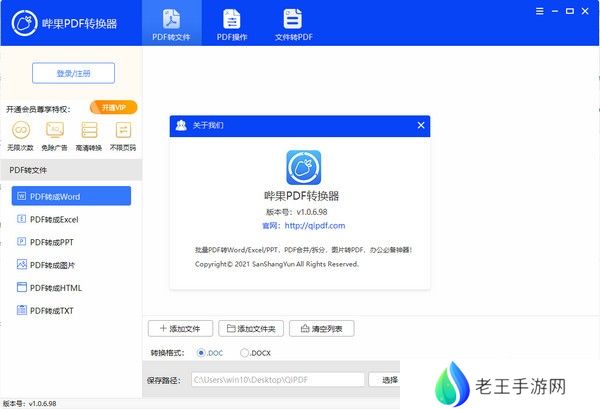Click the 哔果PDF转换器 title in about dialog
The height and width of the screenshot is (409, 600).
[x=302, y=196]
